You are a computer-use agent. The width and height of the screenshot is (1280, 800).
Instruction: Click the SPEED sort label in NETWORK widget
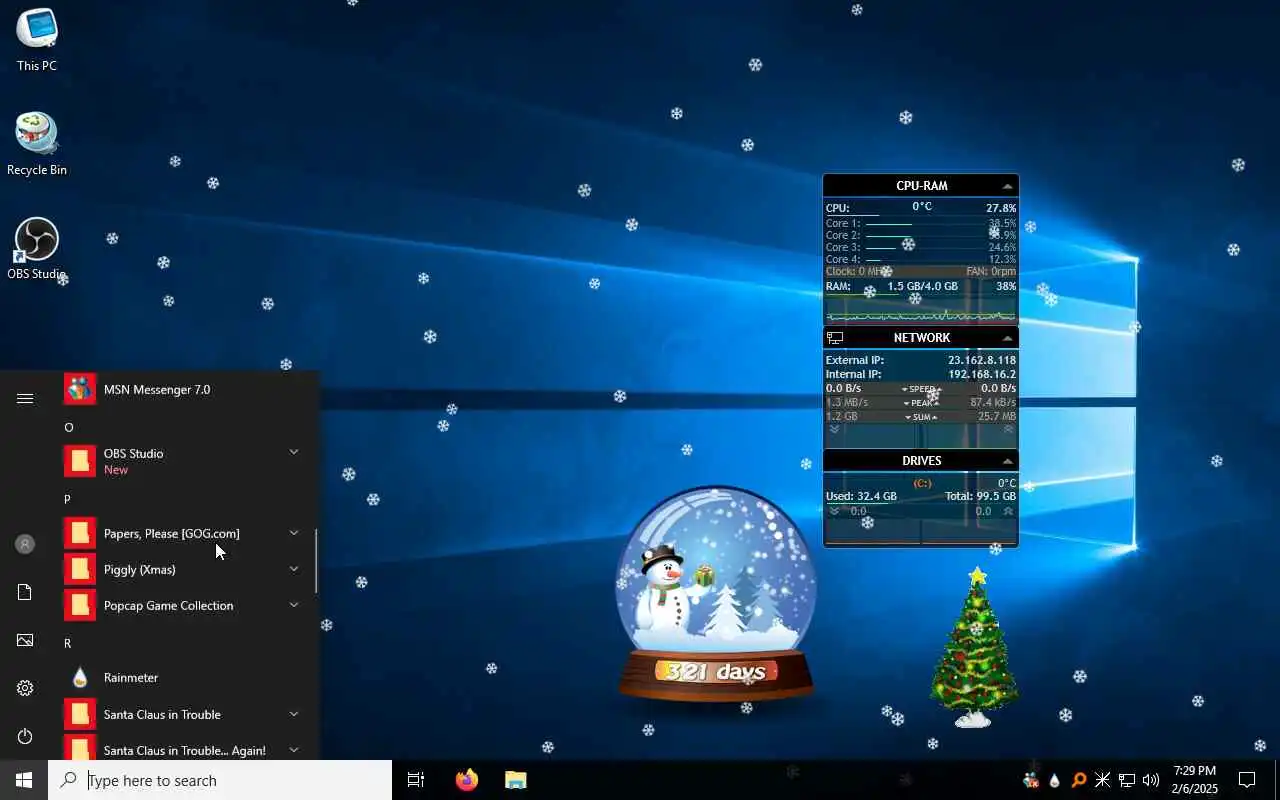pyautogui.click(x=921, y=389)
